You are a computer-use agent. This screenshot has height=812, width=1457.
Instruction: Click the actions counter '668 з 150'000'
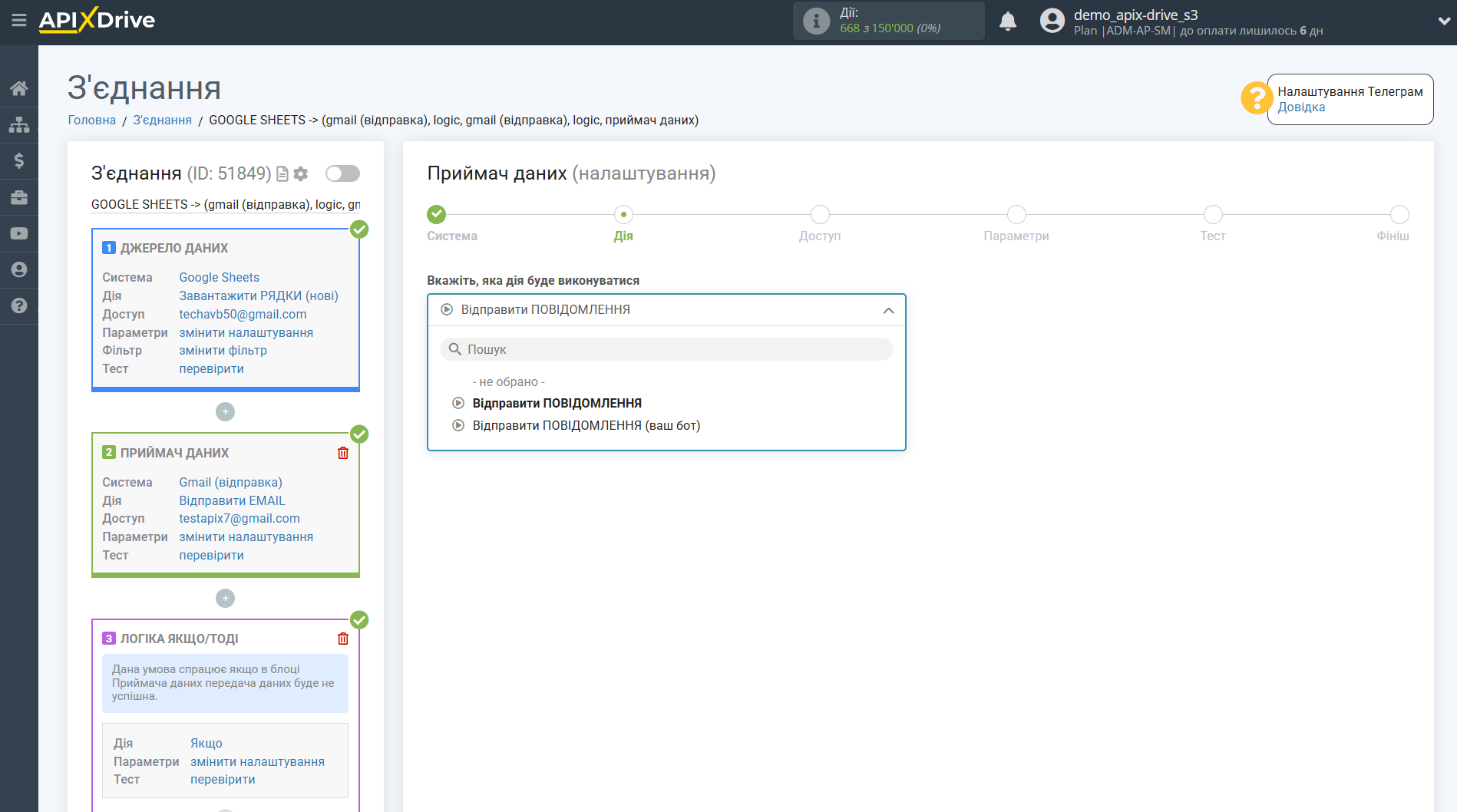877,28
